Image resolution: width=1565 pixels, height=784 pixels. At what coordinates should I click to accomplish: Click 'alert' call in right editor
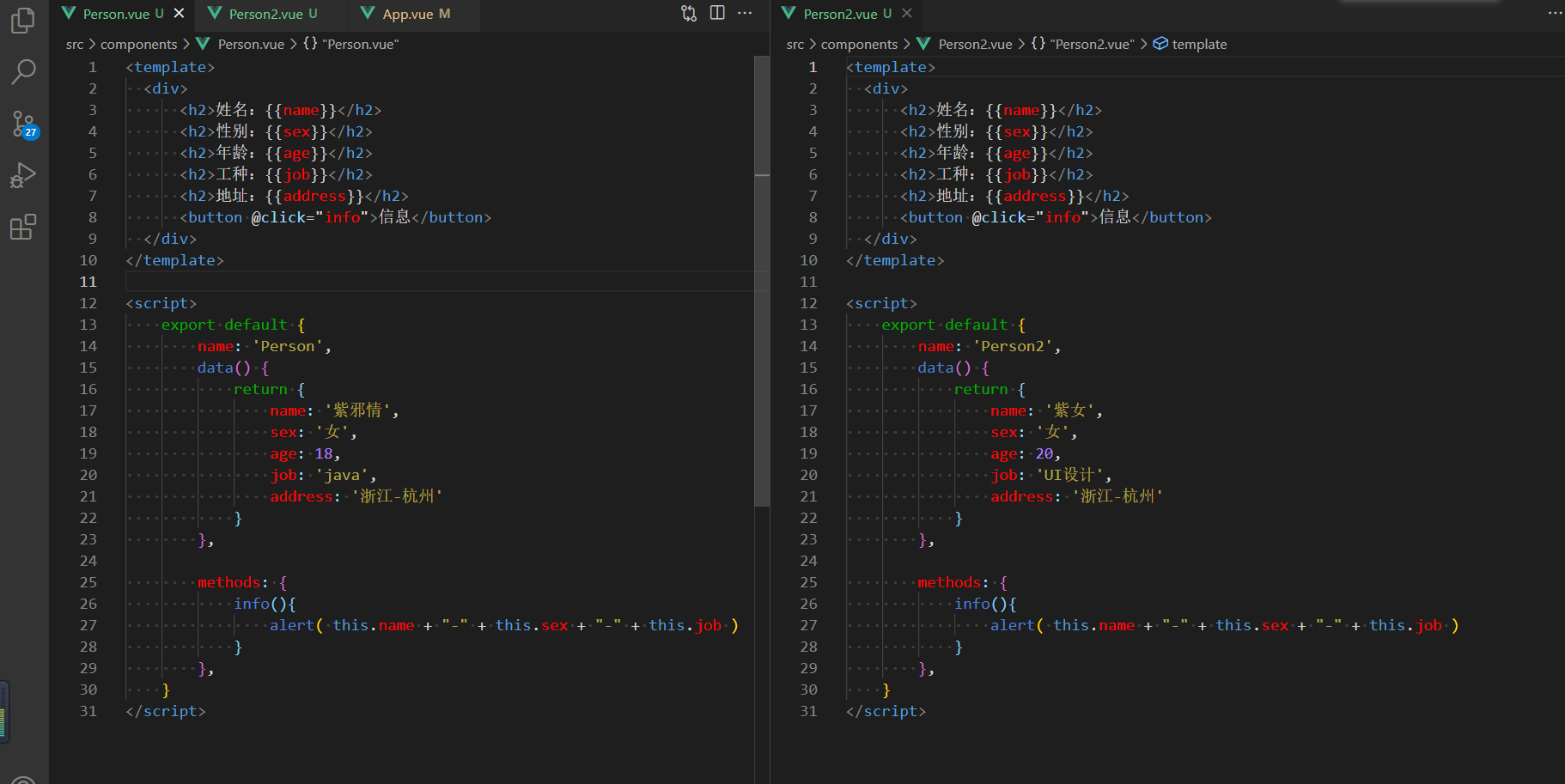click(x=1013, y=625)
